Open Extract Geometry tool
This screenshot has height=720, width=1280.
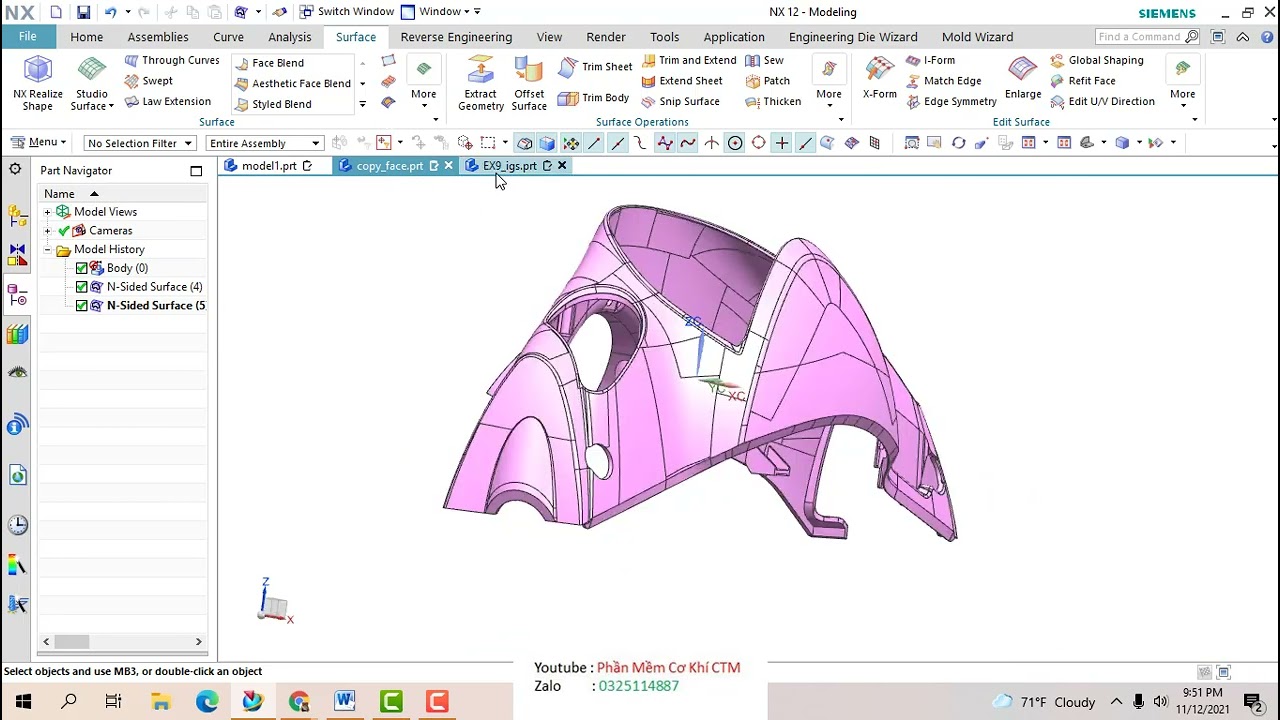pos(481,83)
